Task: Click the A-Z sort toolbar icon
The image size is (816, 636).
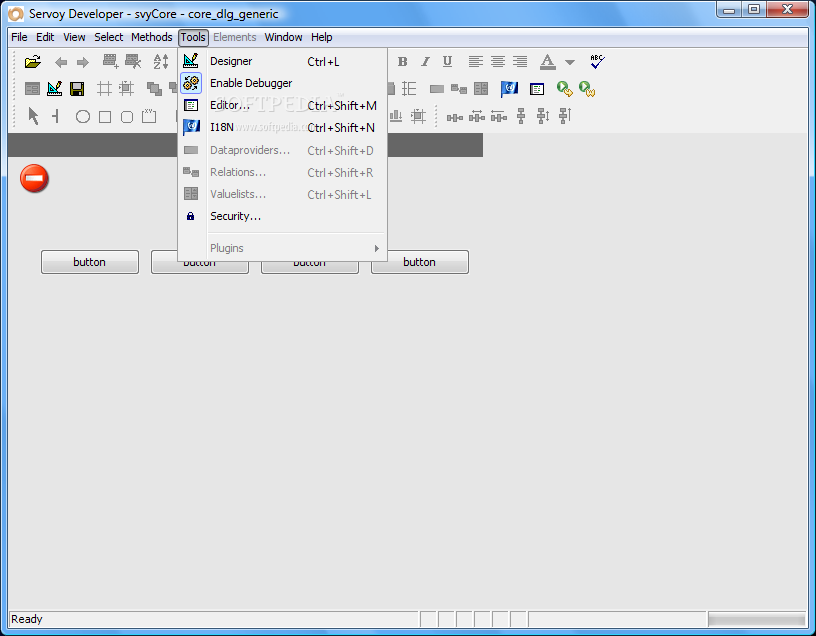Action: 161,61
